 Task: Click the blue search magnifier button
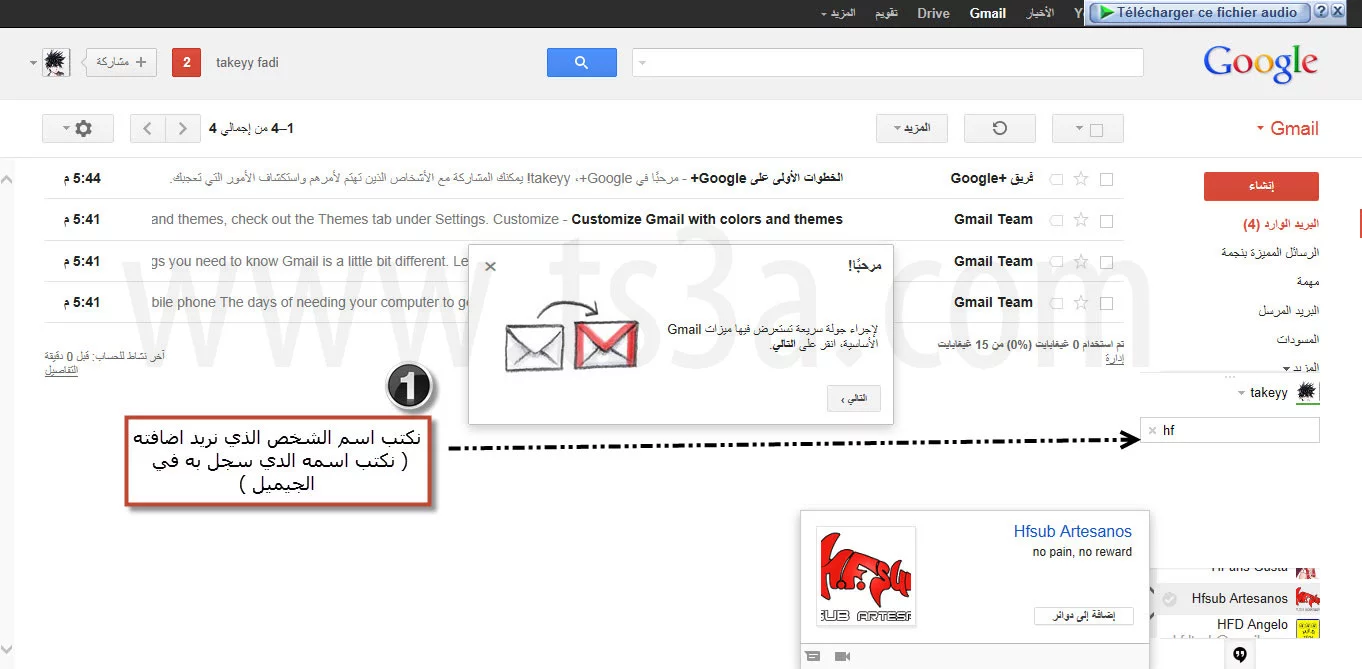581,62
